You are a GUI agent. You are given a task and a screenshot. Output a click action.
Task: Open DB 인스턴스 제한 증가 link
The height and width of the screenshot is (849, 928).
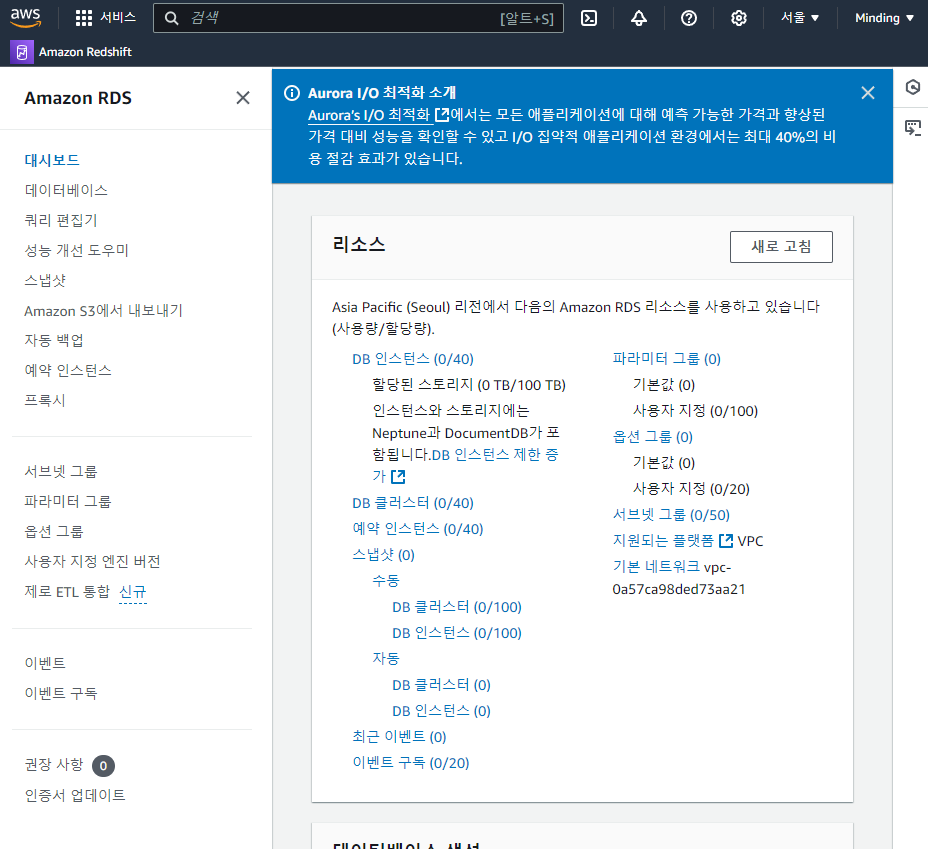(x=495, y=455)
